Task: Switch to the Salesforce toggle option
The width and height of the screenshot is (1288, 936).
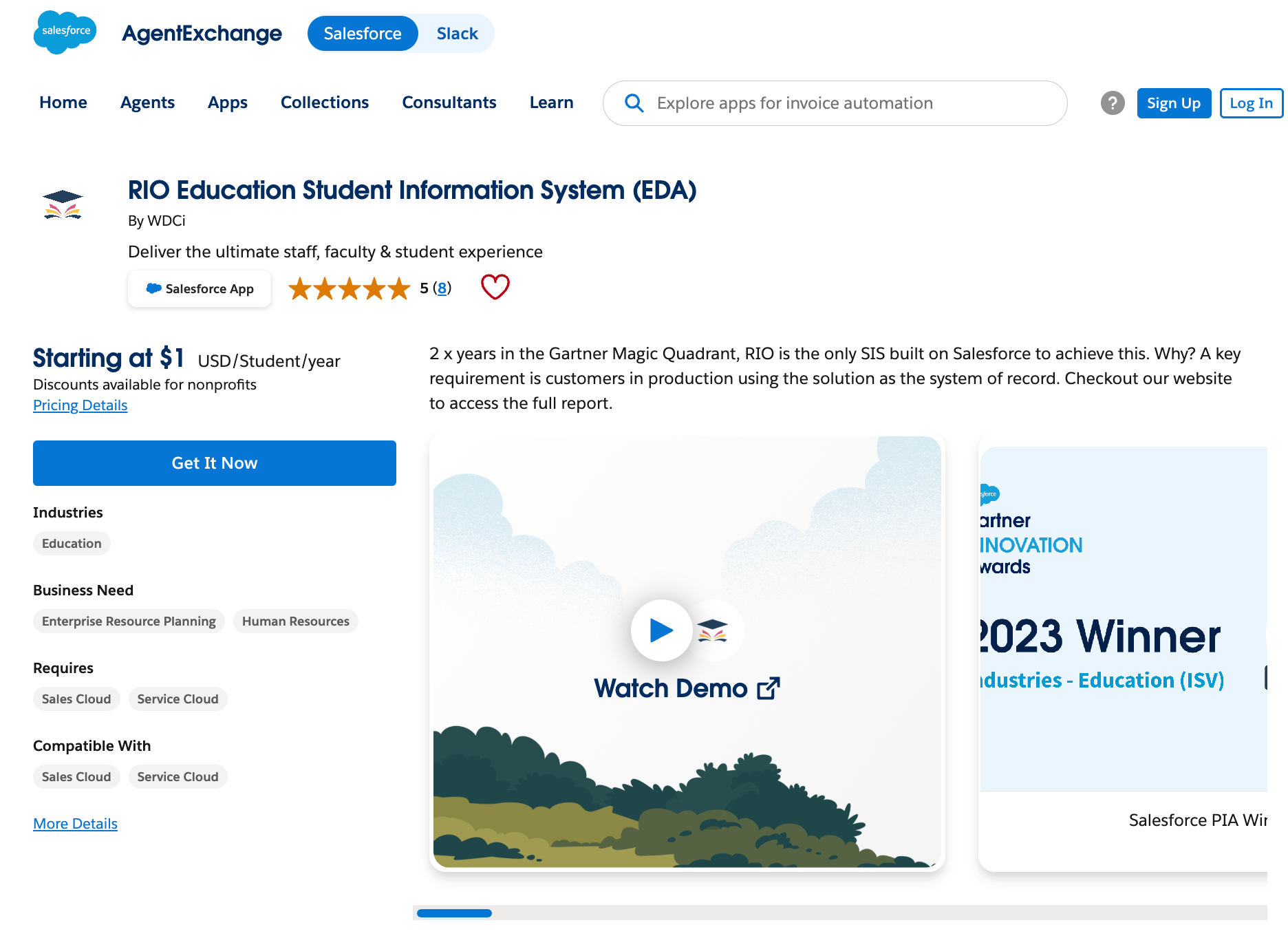Action: (363, 34)
